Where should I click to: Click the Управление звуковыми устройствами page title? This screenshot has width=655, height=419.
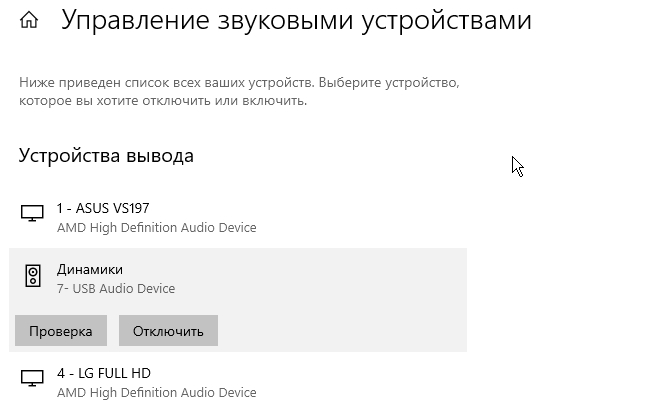pyautogui.click(x=296, y=21)
